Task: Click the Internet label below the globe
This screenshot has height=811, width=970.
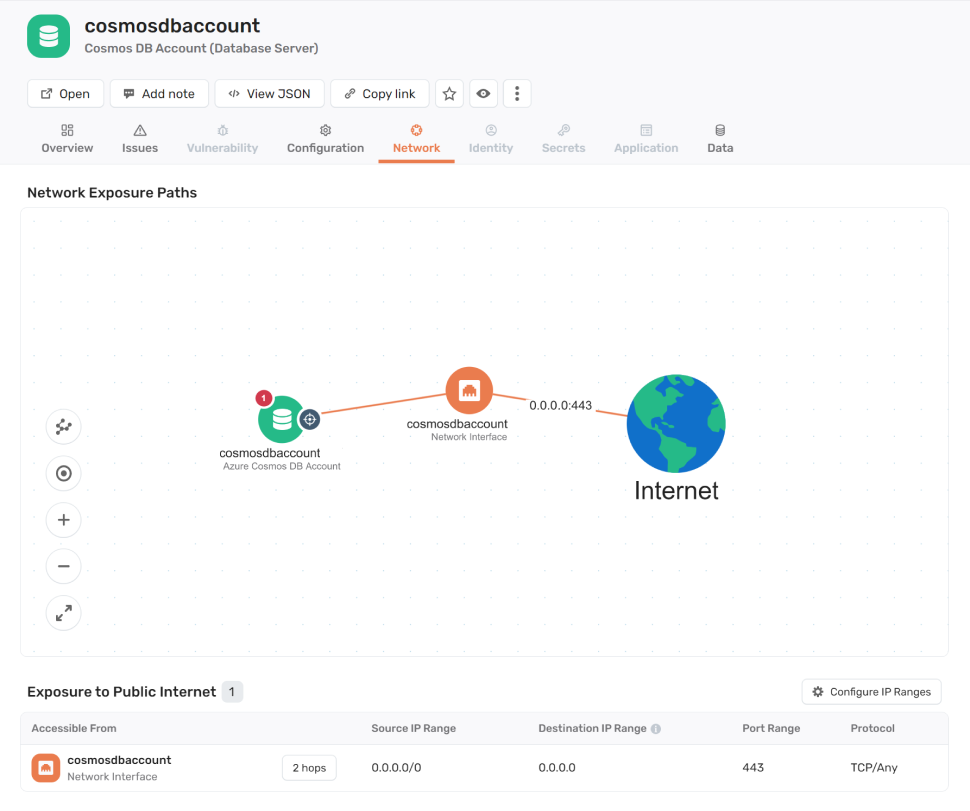Action: pyautogui.click(x=676, y=491)
